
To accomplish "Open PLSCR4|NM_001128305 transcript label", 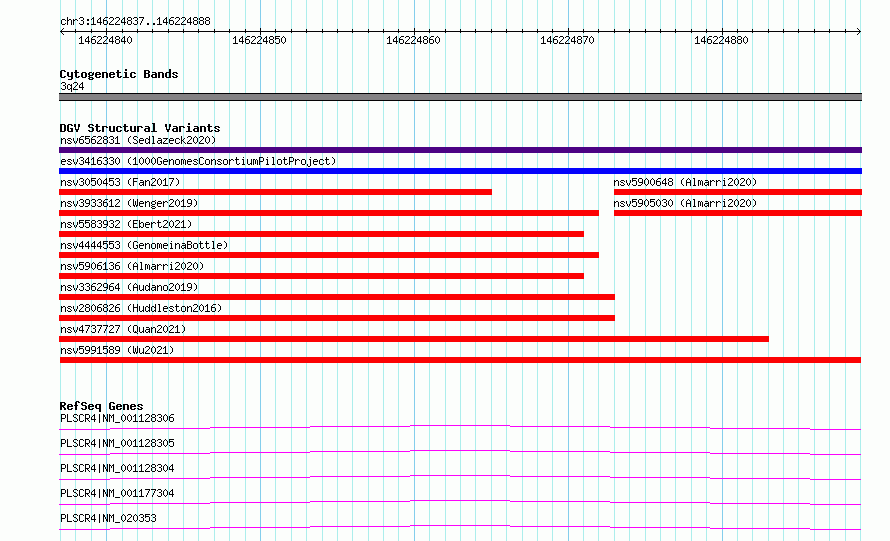I will pyautogui.click(x=117, y=443).
